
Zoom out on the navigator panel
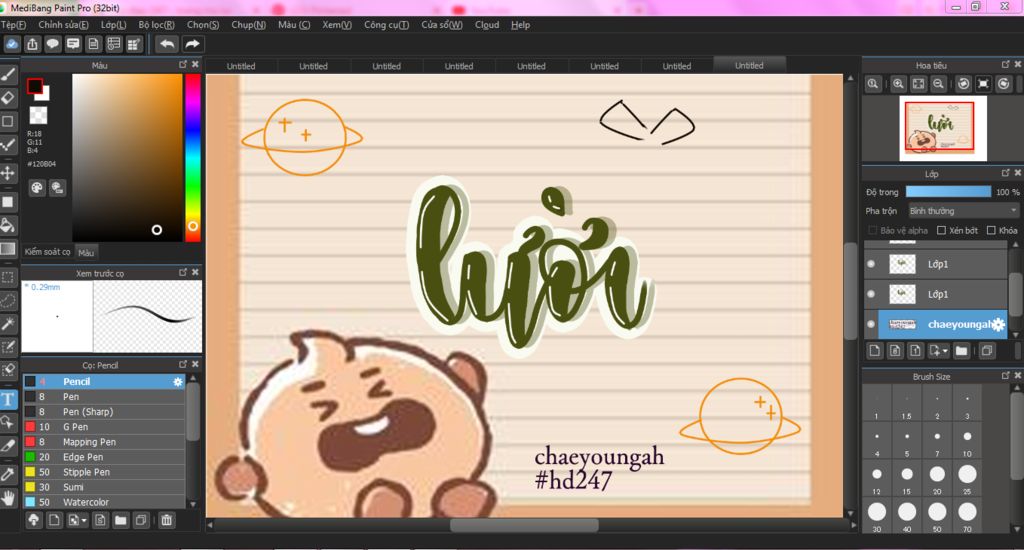(x=938, y=84)
